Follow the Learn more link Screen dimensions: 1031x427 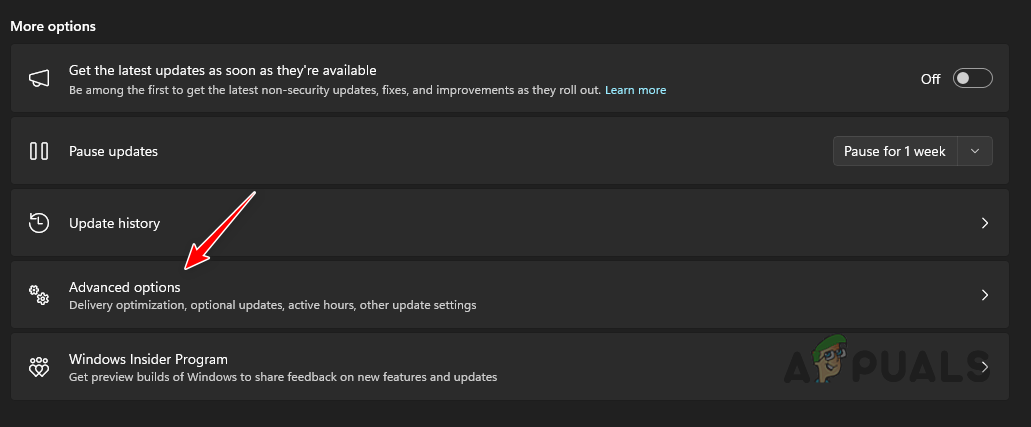click(x=635, y=90)
